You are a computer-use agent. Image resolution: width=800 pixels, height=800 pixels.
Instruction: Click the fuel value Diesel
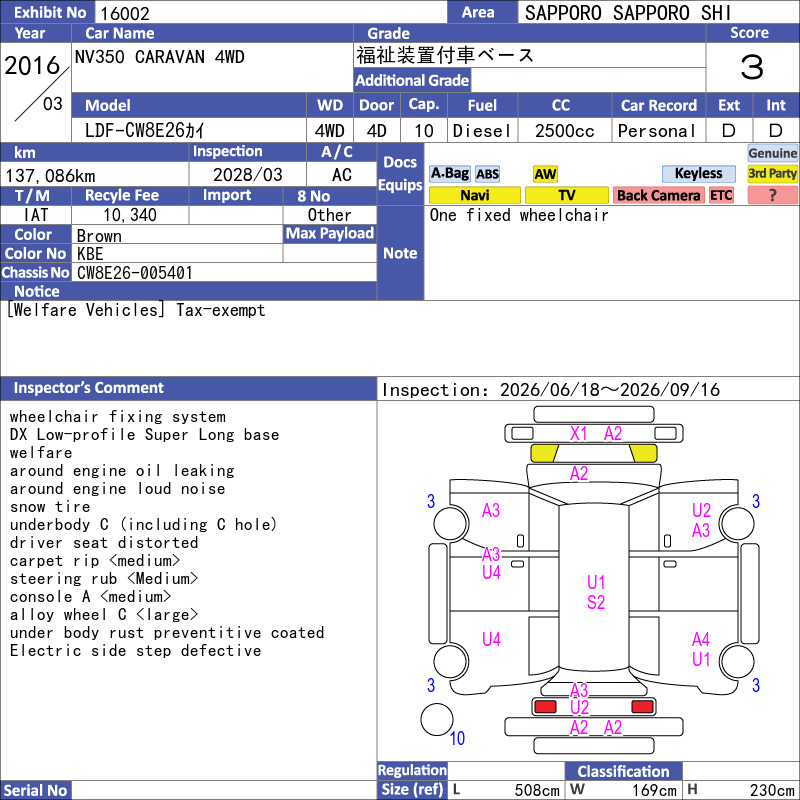[482, 131]
